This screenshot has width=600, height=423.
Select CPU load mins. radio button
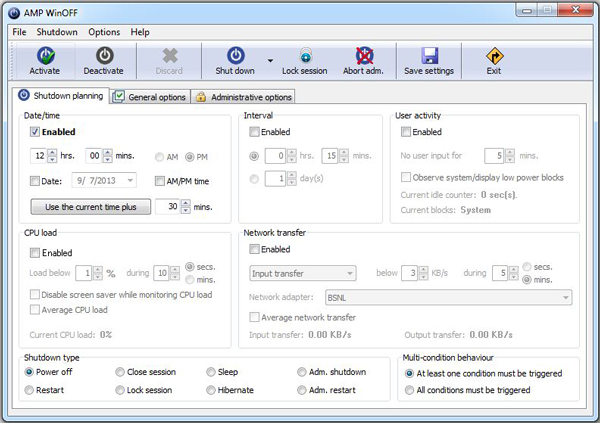(x=190, y=280)
